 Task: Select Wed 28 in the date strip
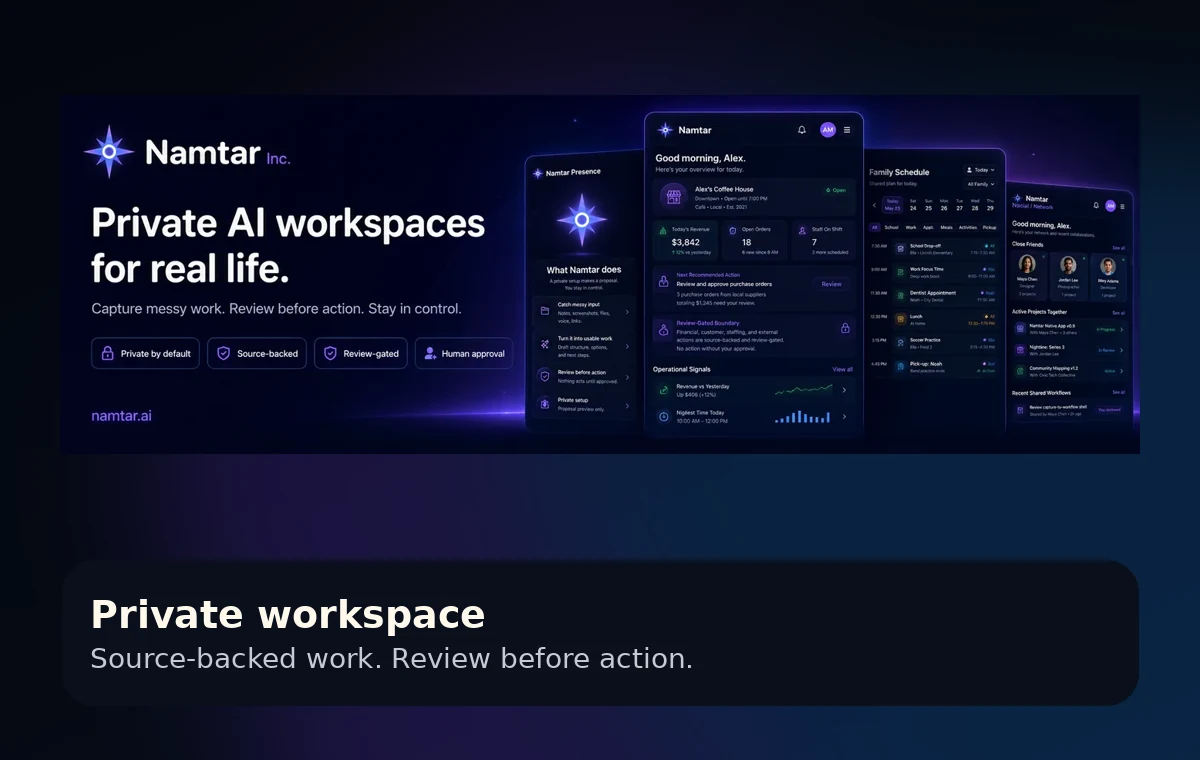point(975,205)
